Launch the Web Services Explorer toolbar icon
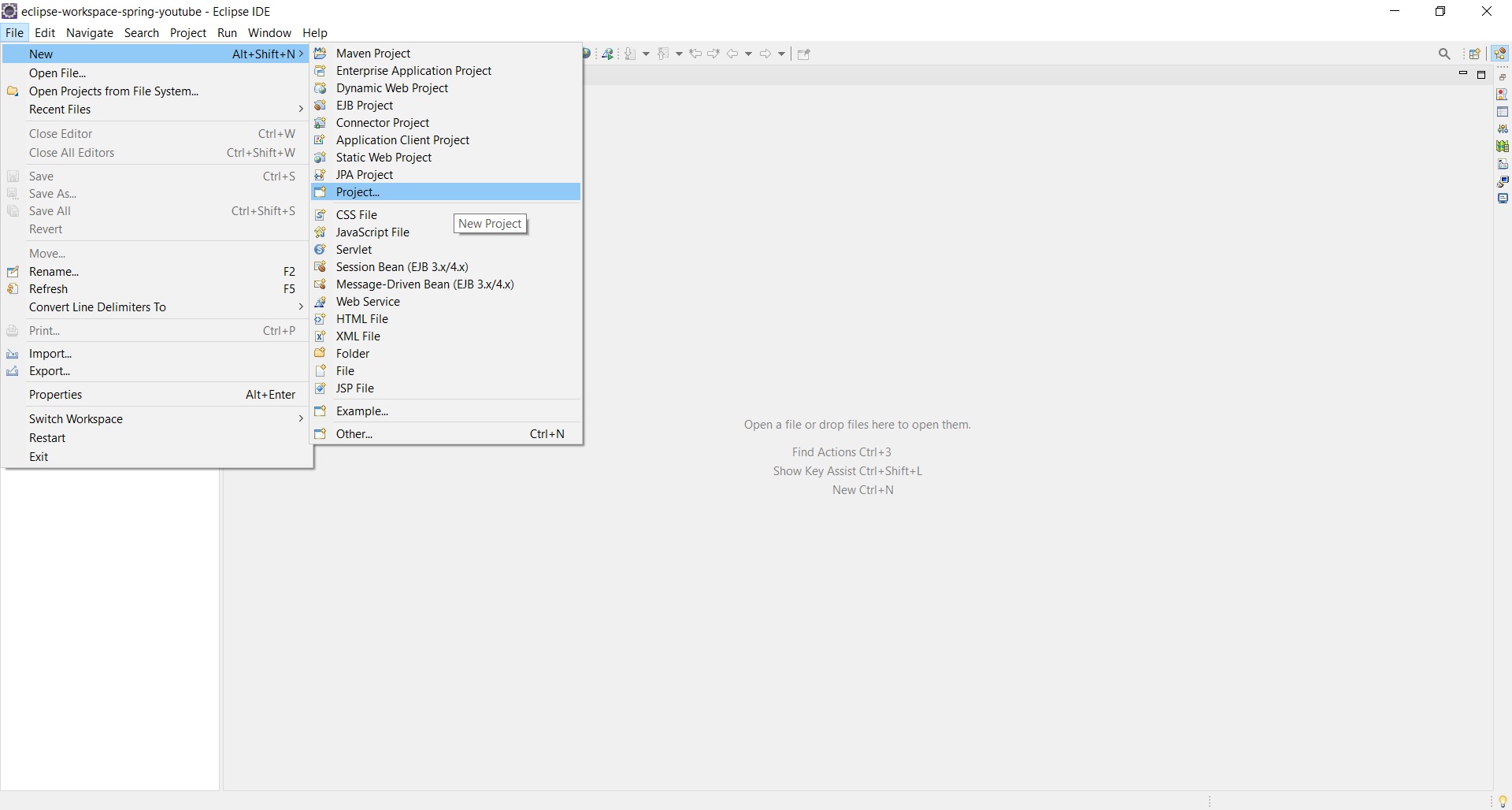This screenshot has width=1512, height=810. pos(607,54)
